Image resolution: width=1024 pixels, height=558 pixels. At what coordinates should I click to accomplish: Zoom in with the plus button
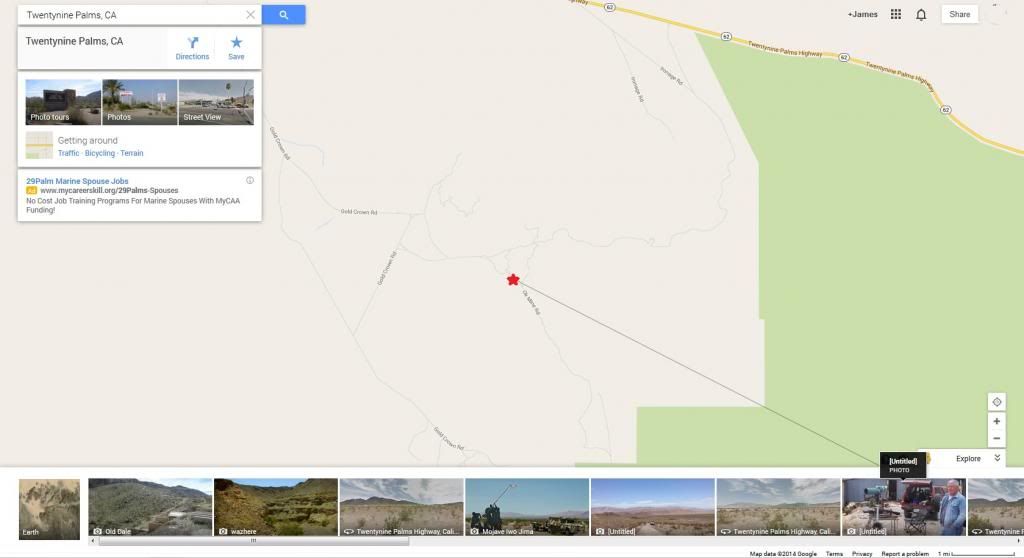997,421
